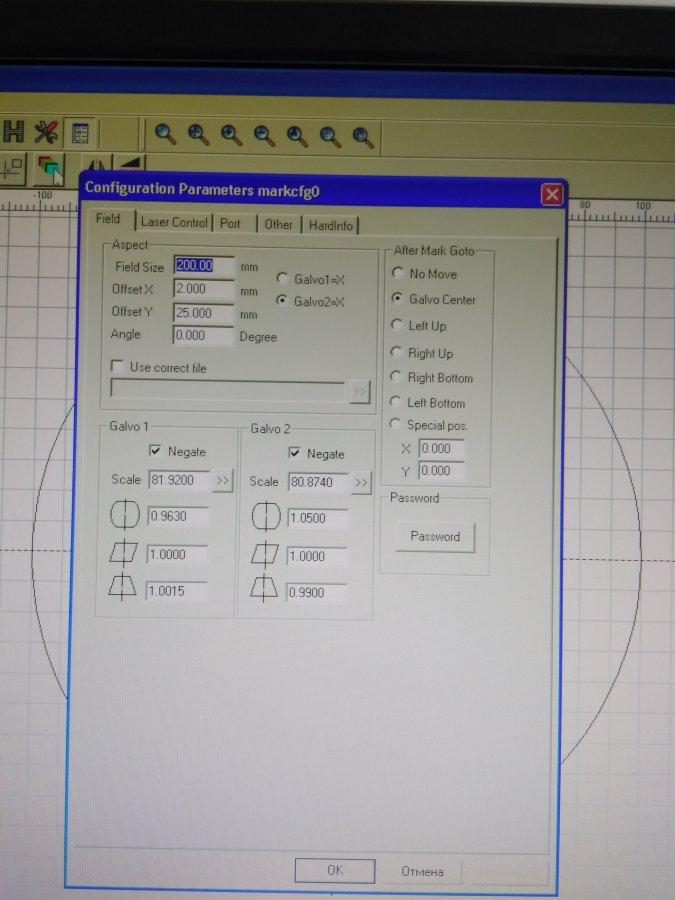675x900 pixels.
Task: Click the save disk icon in toolbar
Action: tap(13, 132)
